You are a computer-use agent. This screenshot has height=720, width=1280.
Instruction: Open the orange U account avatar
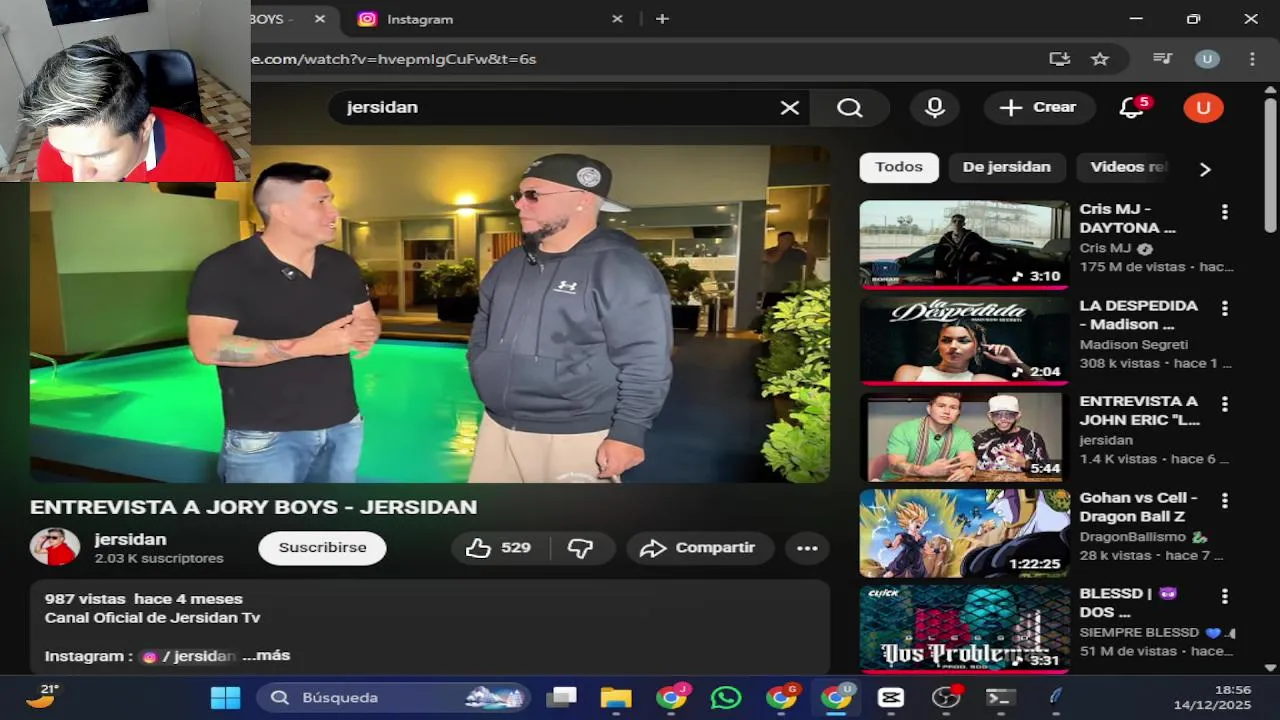pos(1203,108)
